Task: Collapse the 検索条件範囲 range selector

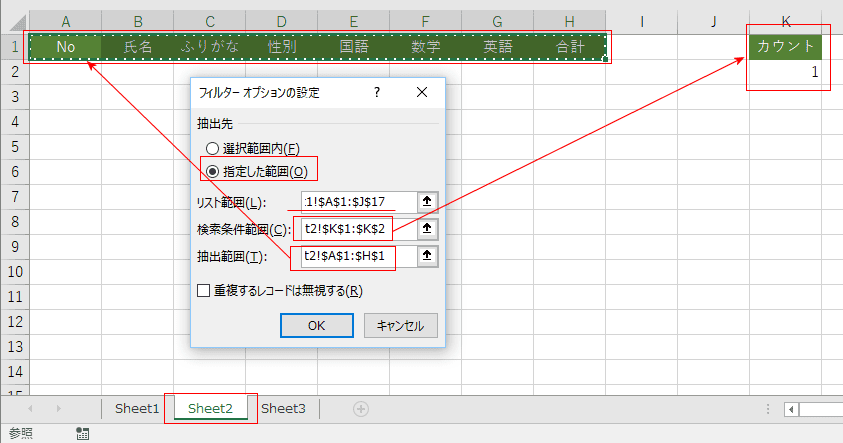Action: 427,228
